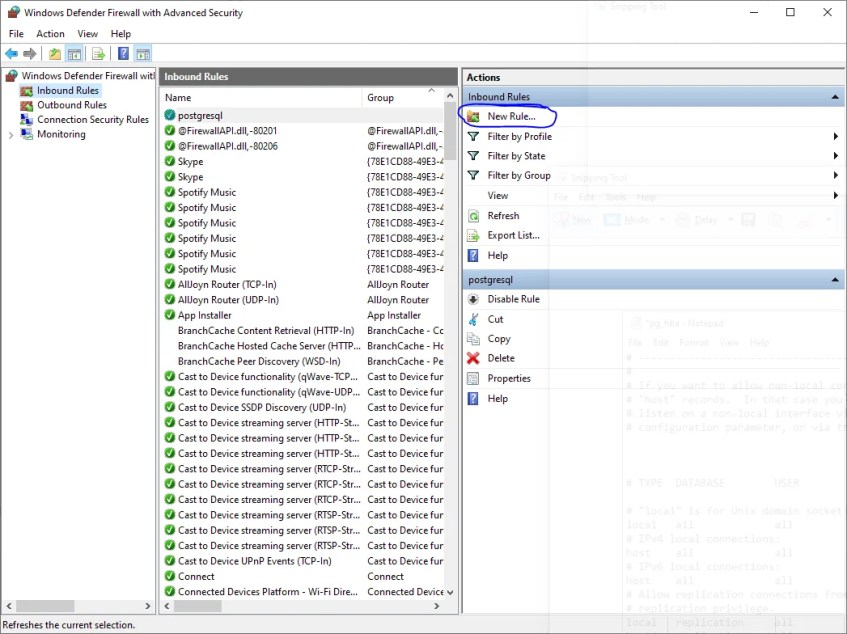The width and height of the screenshot is (847, 634).
Task: Select the root Windows Defender Firewall tree node
Action: tap(88, 76)
